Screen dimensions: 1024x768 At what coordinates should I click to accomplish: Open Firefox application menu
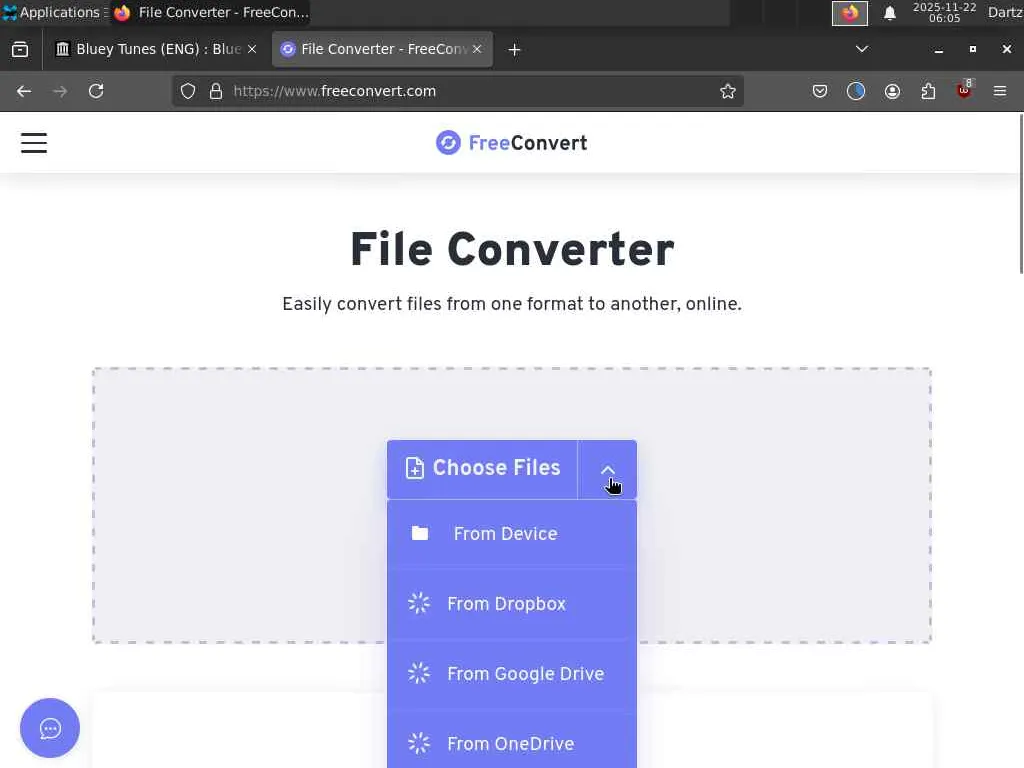click(1000, 91)
